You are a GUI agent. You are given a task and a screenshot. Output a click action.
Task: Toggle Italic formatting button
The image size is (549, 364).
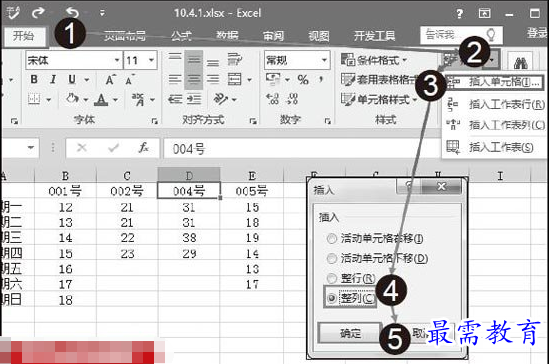(53, 79)
